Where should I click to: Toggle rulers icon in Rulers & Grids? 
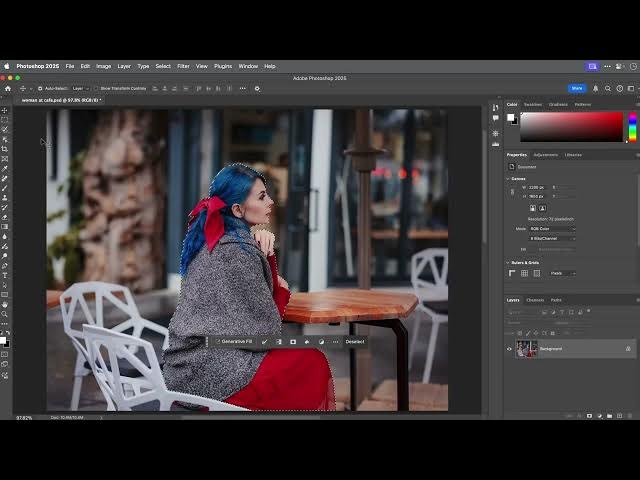[x=512, y=273]
